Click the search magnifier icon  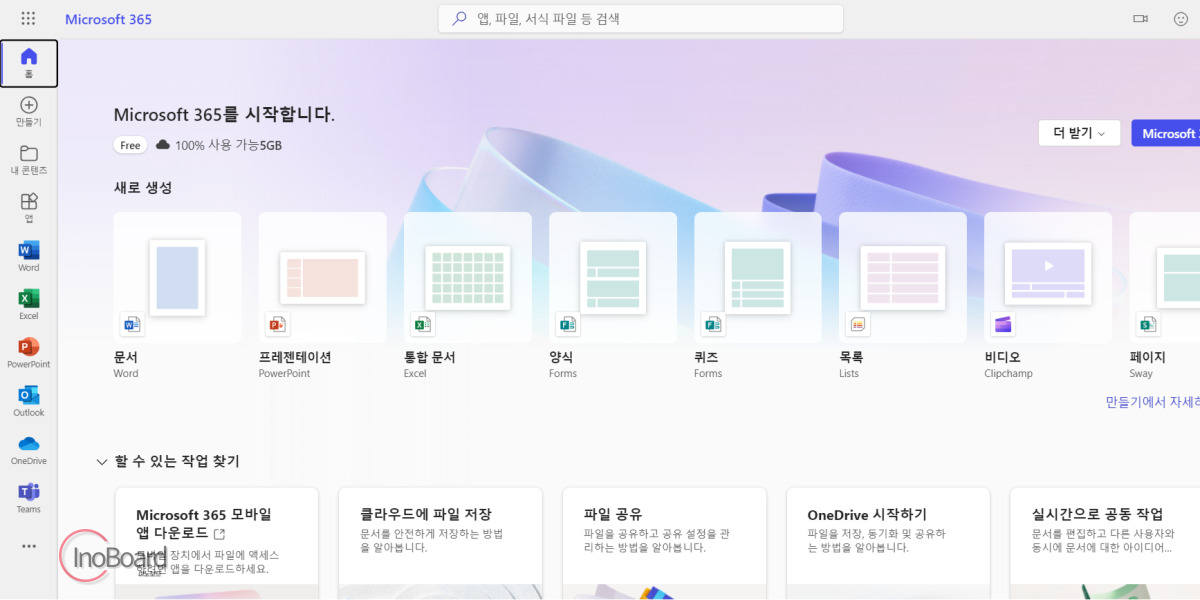[459, 18]
